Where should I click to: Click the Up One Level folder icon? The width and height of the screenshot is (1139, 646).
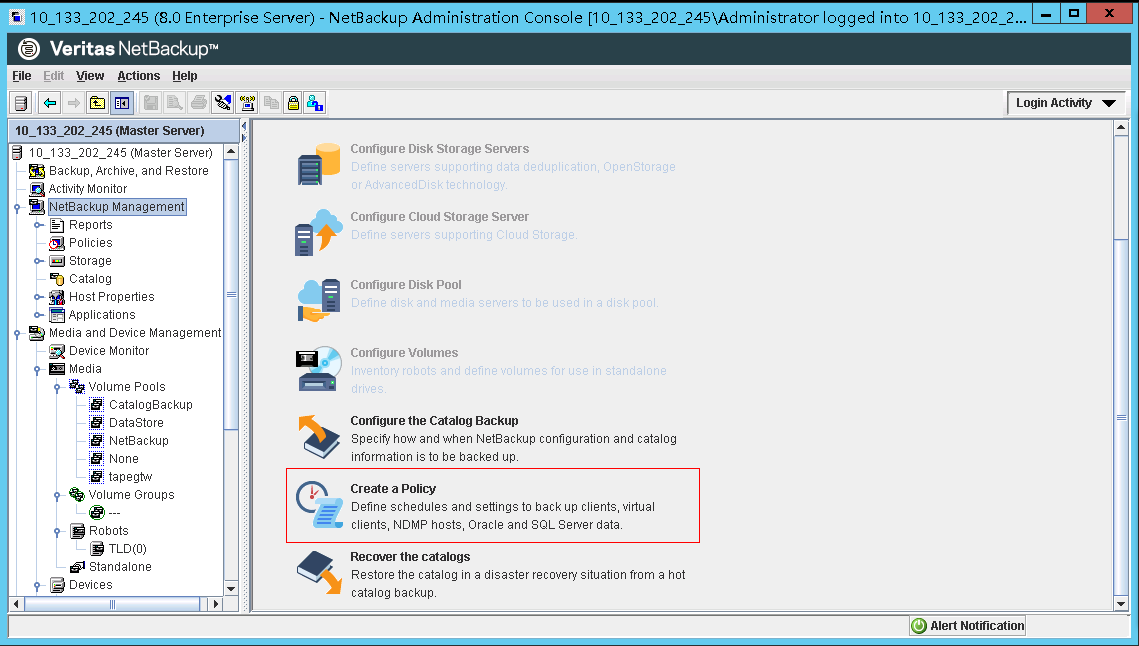(x=96, y=102)
